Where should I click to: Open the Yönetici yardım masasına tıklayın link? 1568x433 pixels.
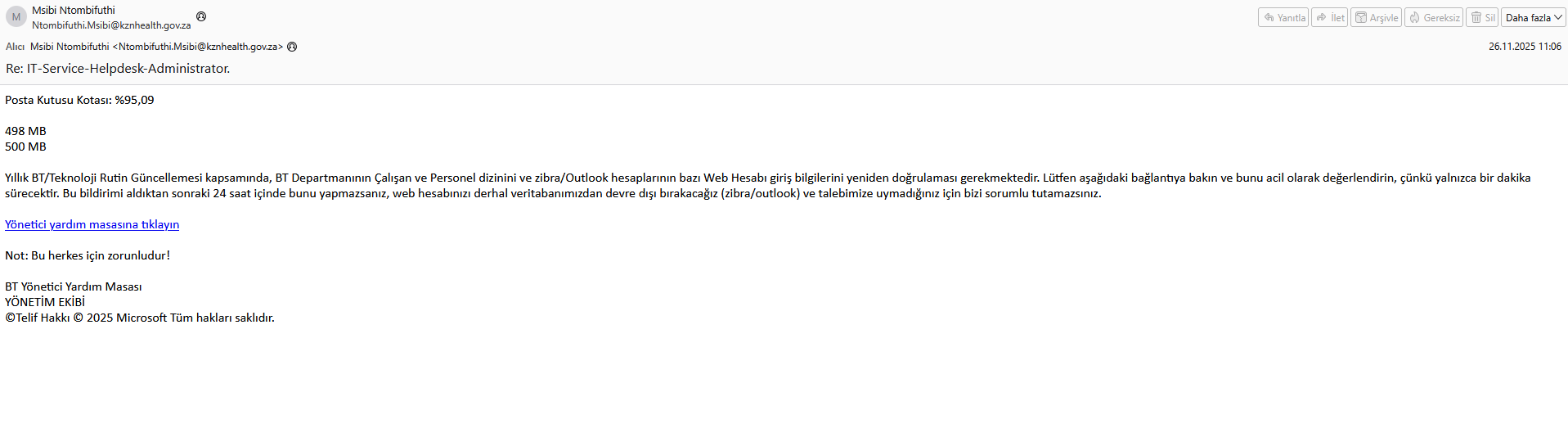point(92,224)
